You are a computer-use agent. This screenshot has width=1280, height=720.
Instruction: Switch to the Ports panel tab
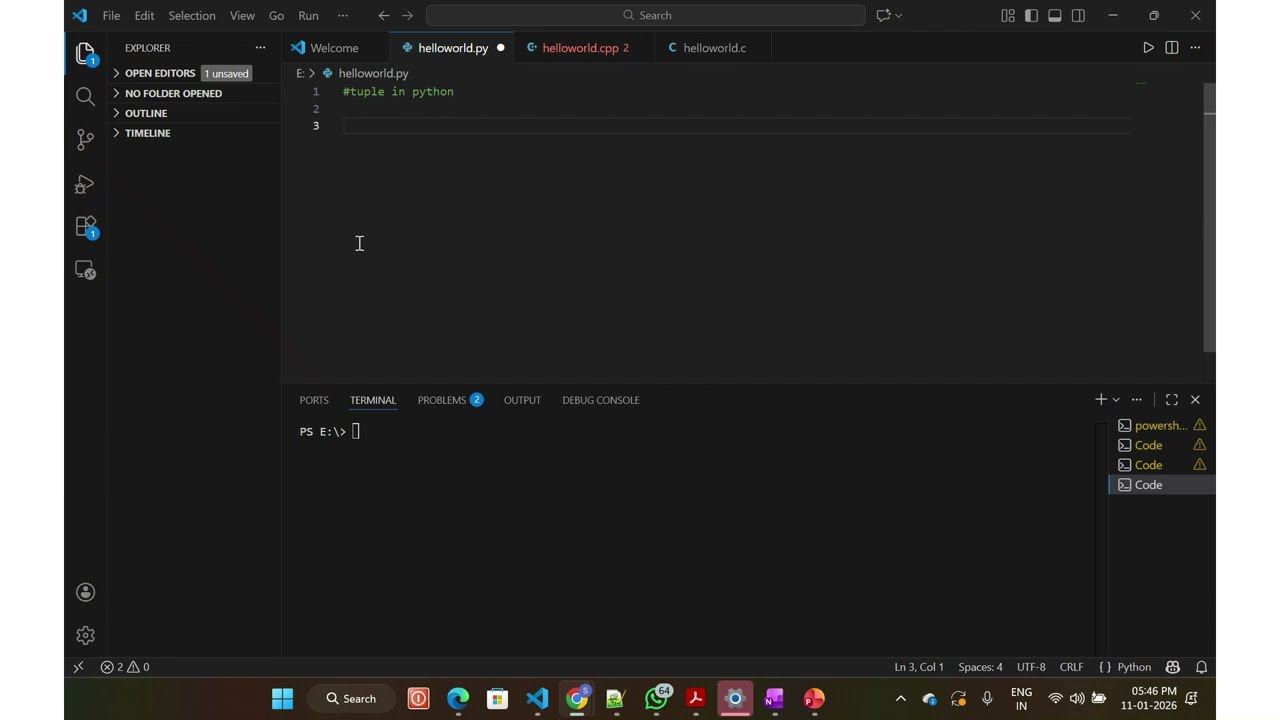point(314,400)
